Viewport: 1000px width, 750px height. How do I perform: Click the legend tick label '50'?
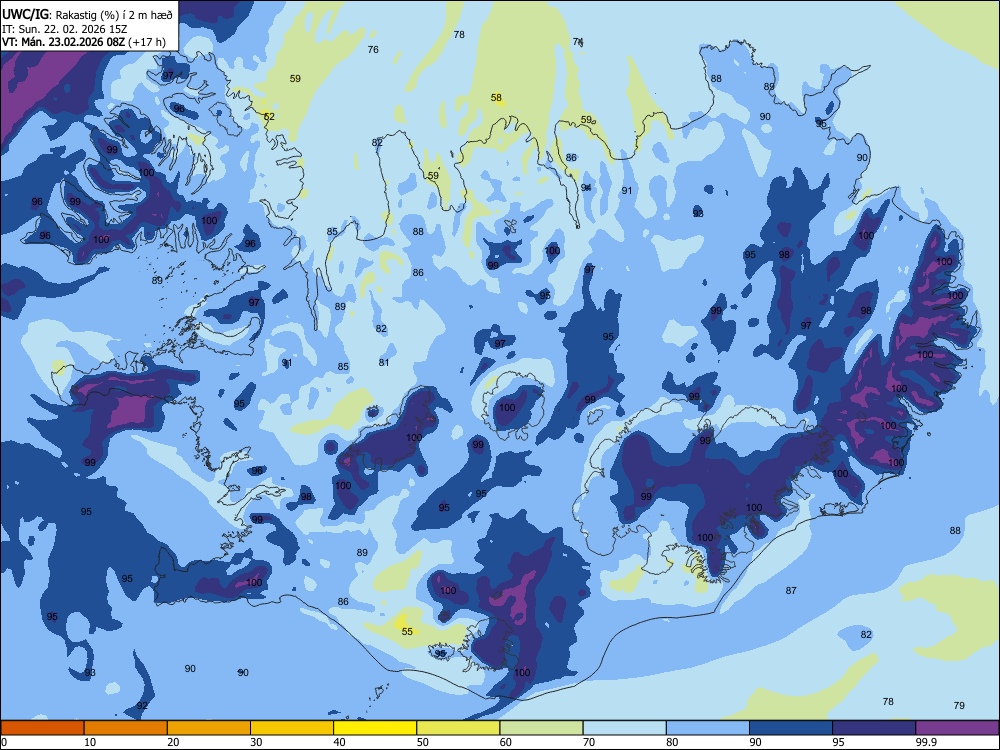[422, 742]
